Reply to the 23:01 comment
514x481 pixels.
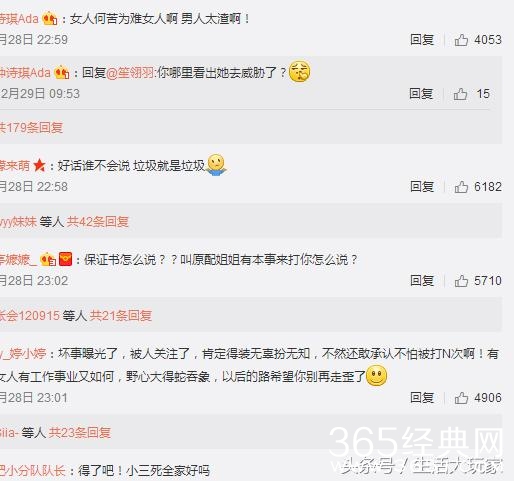coord(422,398)
